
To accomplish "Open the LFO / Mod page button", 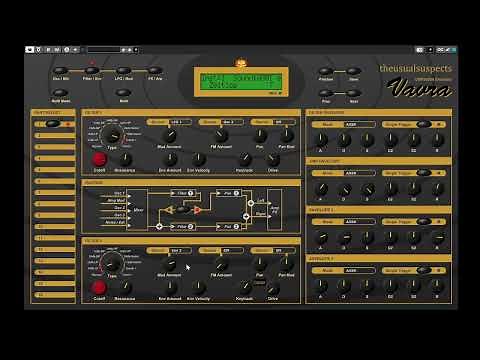I will (x=124, y=71).
